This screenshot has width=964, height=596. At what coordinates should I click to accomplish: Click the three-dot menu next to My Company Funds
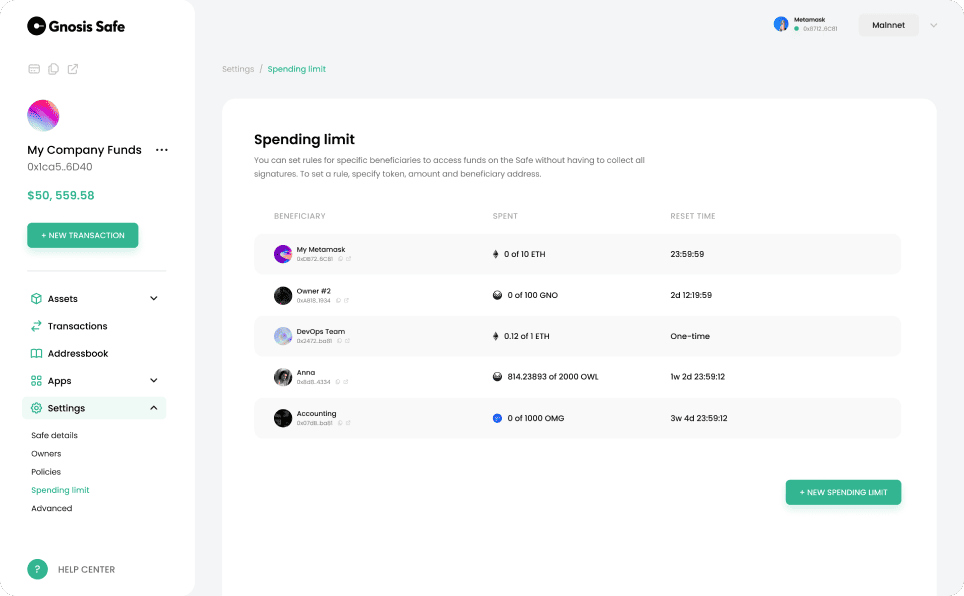pyautogui.click(x=161, y=150)
